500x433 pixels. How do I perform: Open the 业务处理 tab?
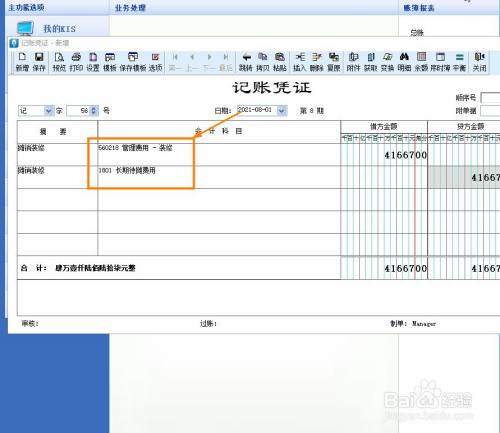pyautogui.click(x=130, y=8)
